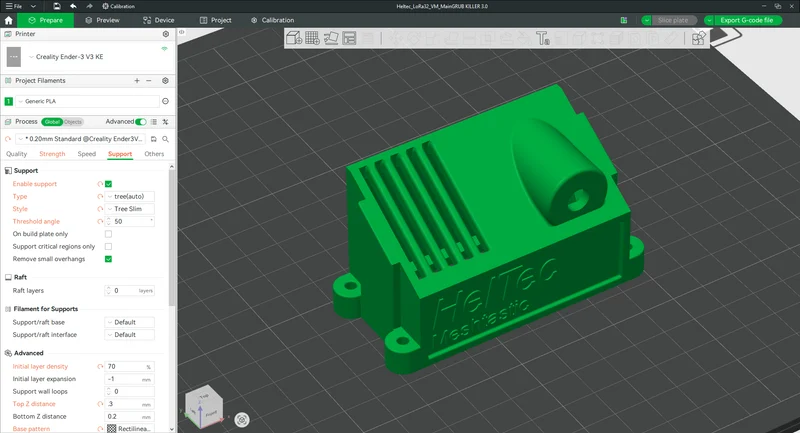This screenshot has height=433, width=800.
Task: Reset Initial layer density to default
Action: 100,366
